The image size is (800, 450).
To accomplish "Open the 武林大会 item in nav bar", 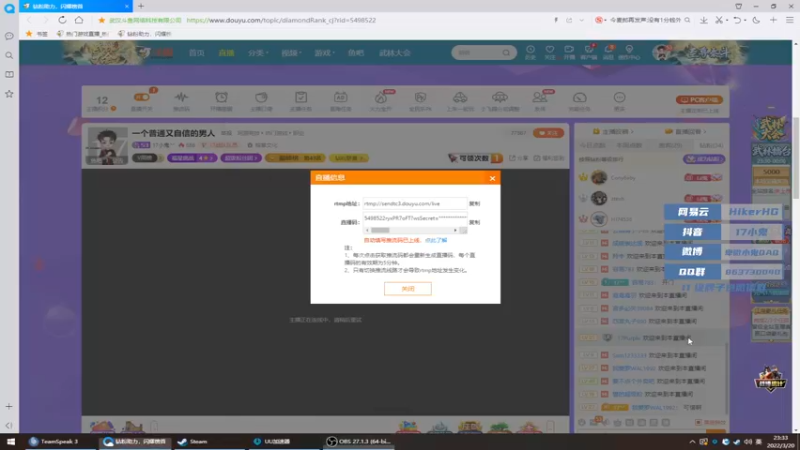I will (x=394, y=53).
